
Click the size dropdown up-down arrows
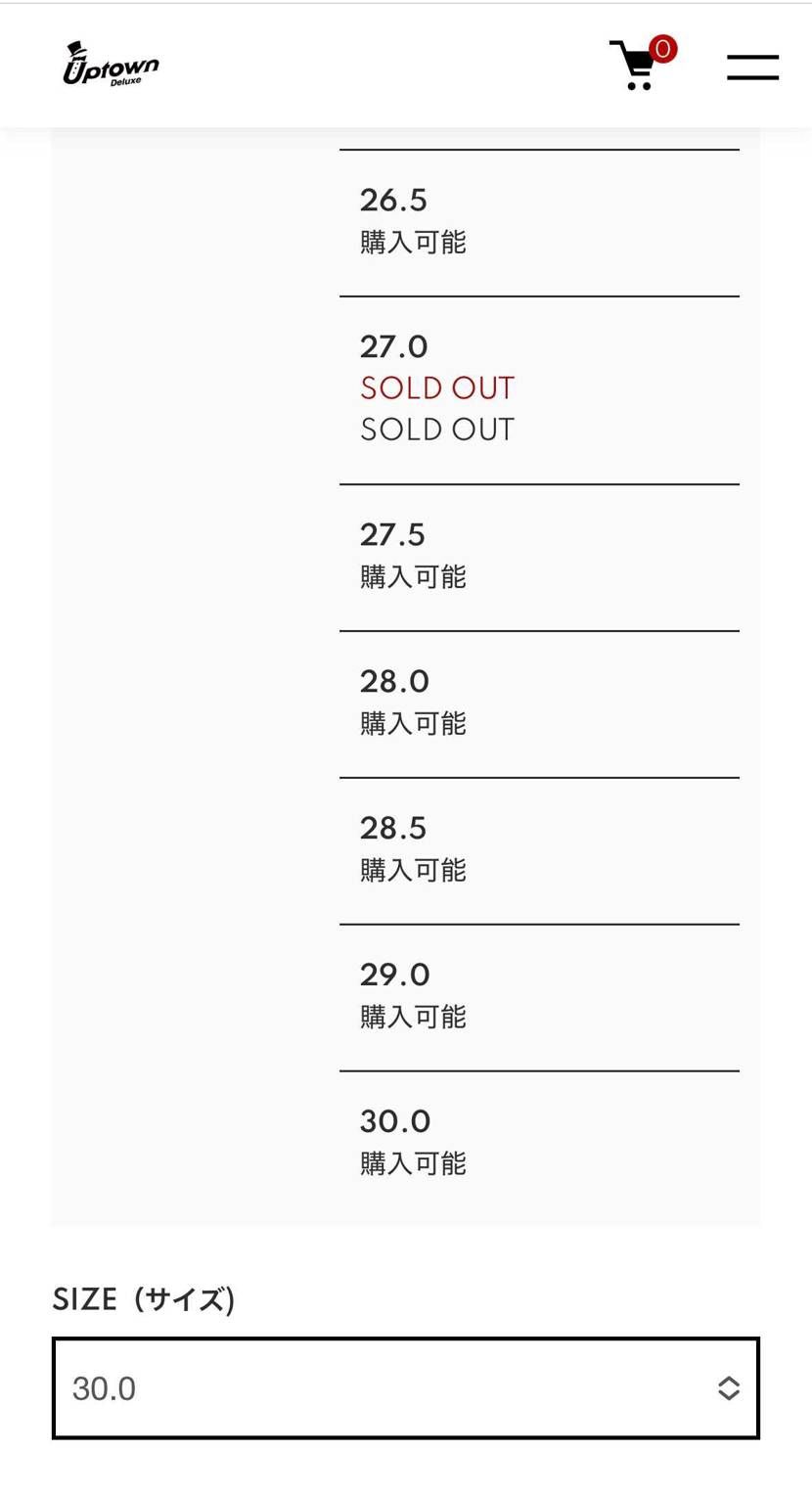point(728,1387)
